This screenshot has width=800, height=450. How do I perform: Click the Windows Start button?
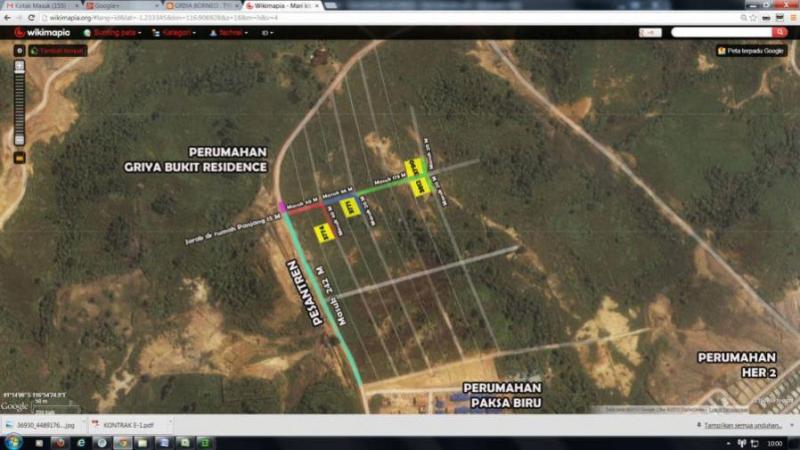(12, 442)
